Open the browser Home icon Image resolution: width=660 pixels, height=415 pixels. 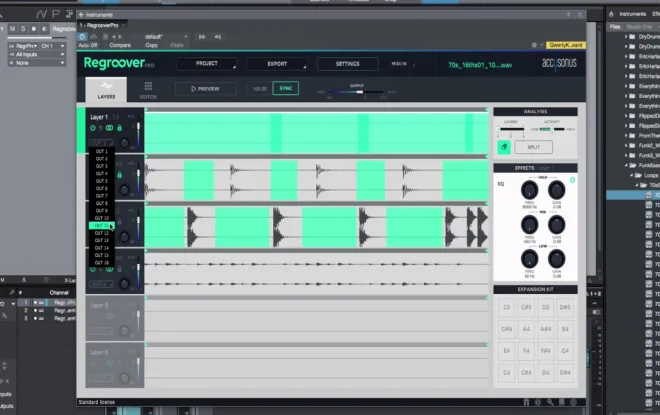point(611,14)
